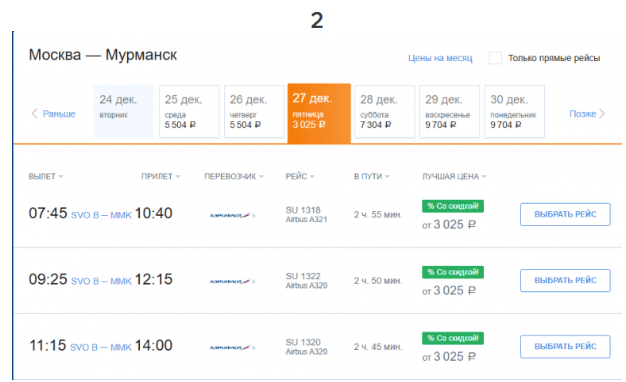Viewport: 626px width, 382px height.
Task: Select the 28 дек. суббота date tab
Action: click(384, 111)
